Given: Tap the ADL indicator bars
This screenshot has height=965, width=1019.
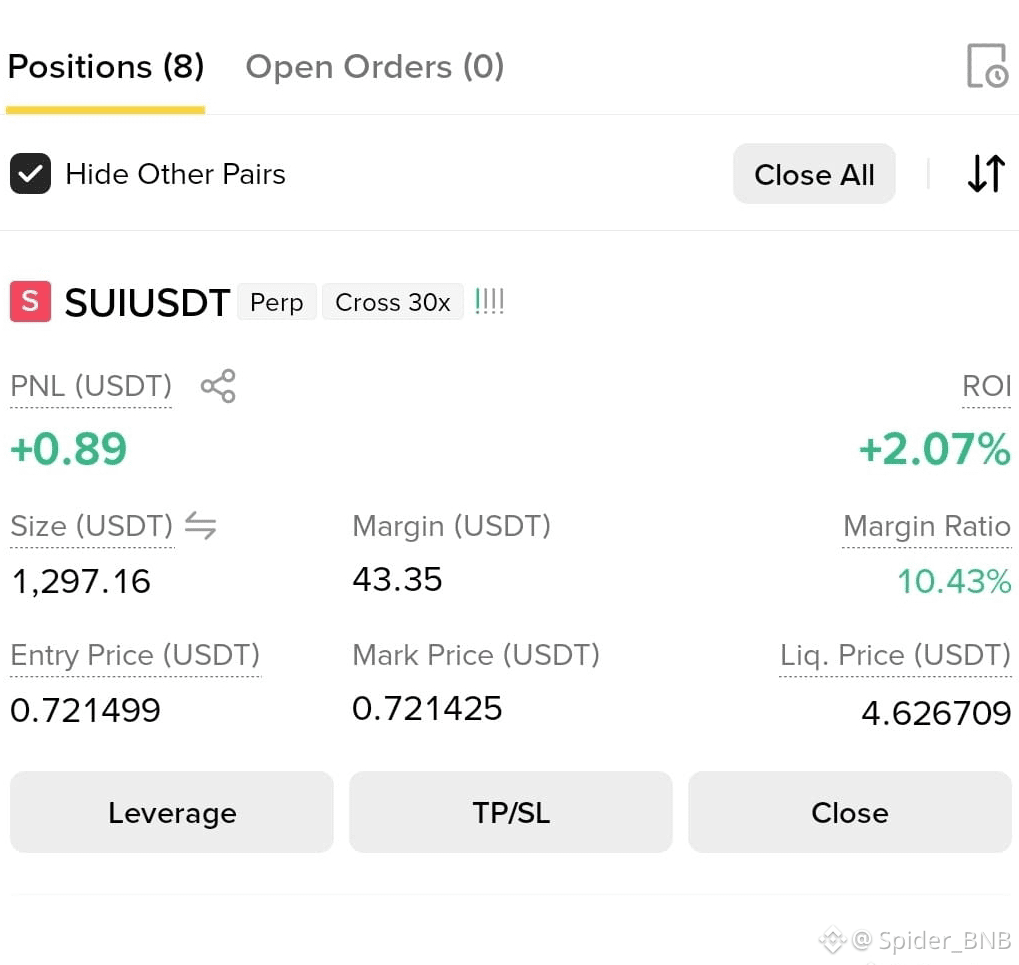Looking at the screenshot, I should pos(489,302).
